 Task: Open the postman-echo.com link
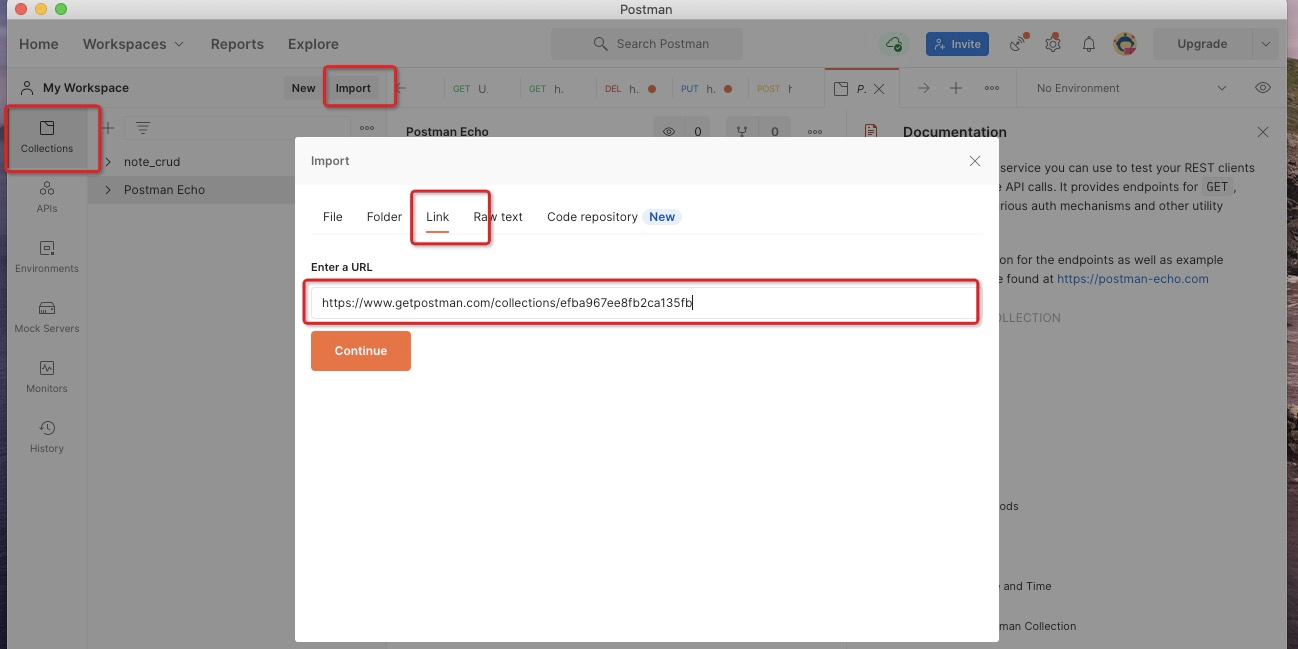(x=1133, y=279)
